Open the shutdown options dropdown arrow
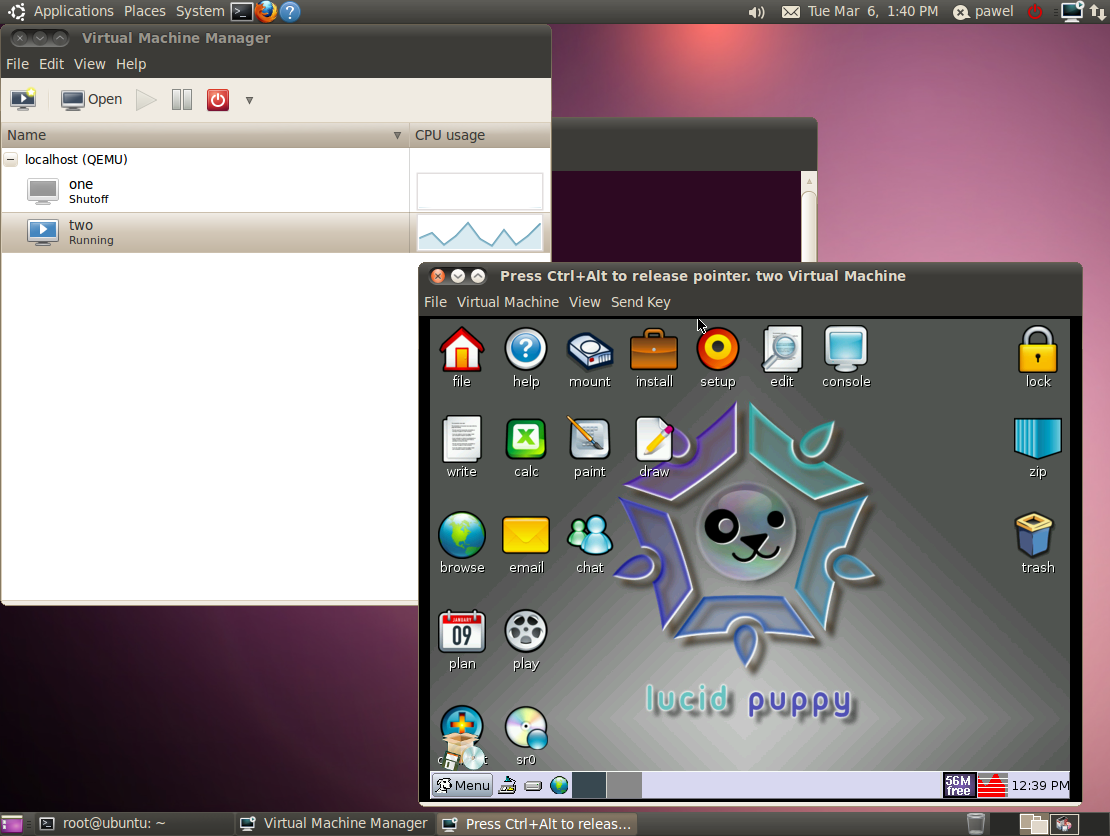This screenshot has width=1110, height=836. tap(249, 100)
